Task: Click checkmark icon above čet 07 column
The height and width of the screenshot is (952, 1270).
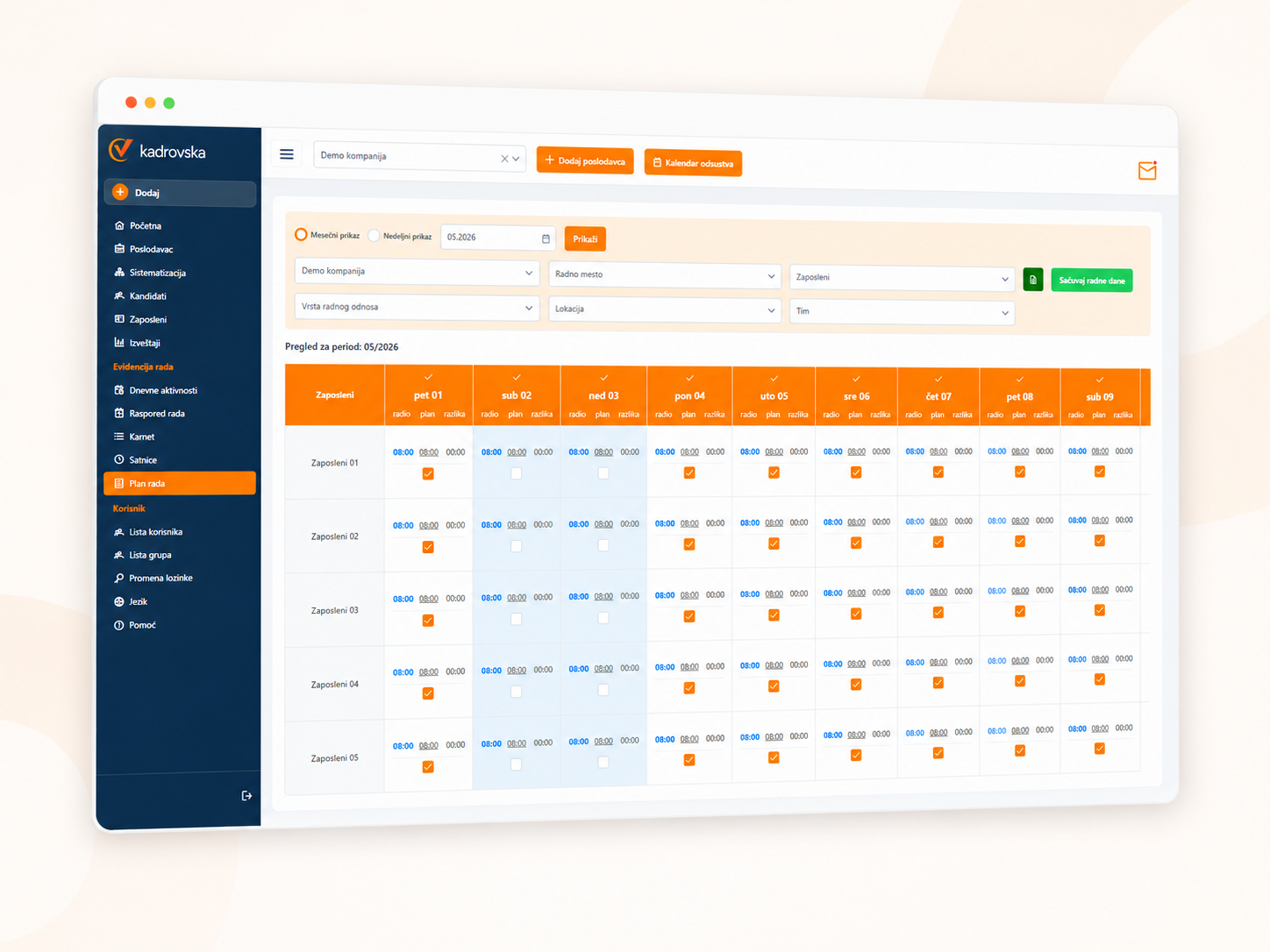Action: point(938,379)
